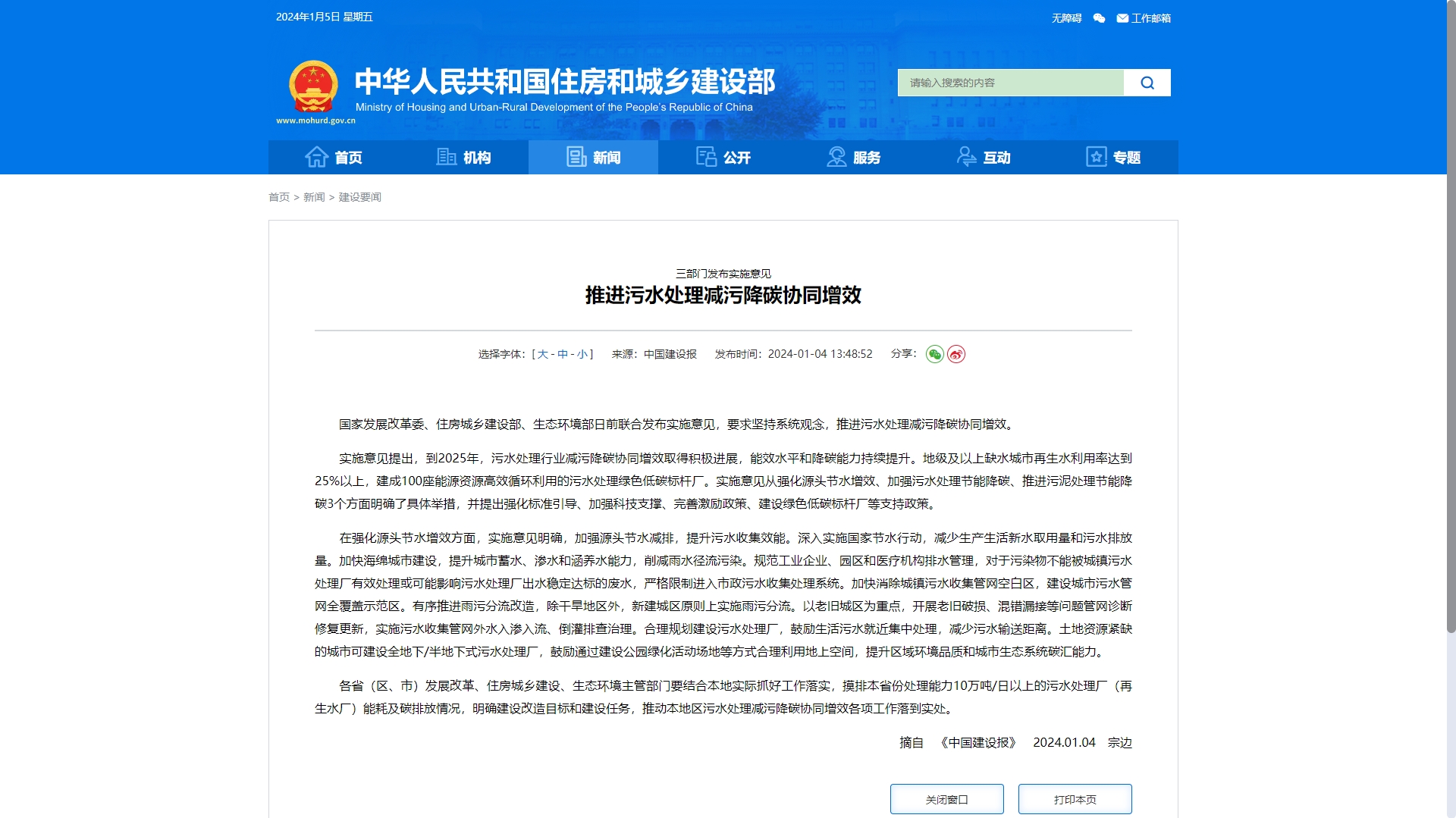The height and width of the screenshot is (818, 1456).
Task: Click the 无障碍 accessibility link
Action: point(1066,18)
